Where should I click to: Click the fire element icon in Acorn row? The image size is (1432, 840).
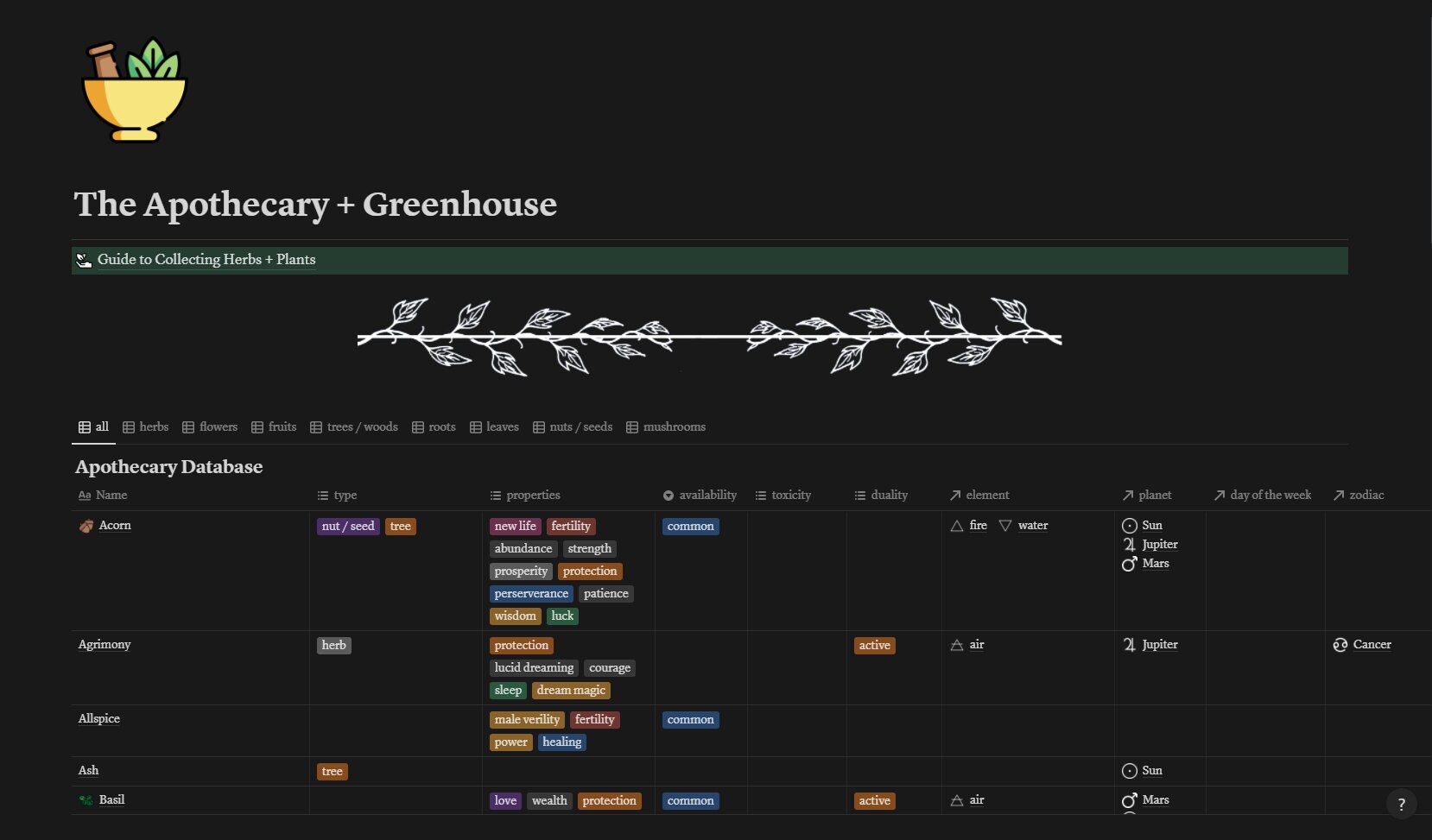point(957,526)
